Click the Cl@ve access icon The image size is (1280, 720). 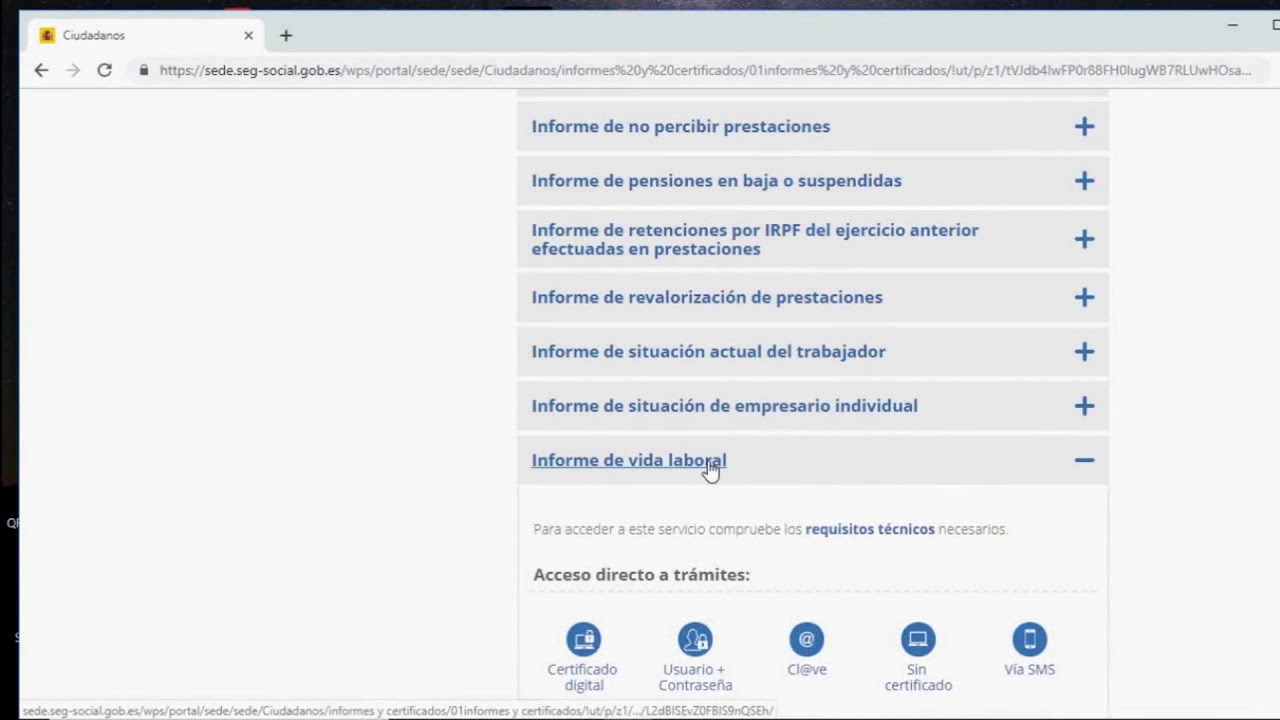point(806,639)
